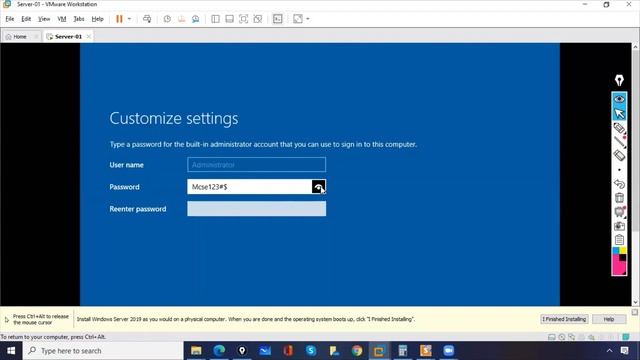Viewport: 640px width, 360px height.
Task: Toggle the thumbnail bar view icon
Action: 229,19
